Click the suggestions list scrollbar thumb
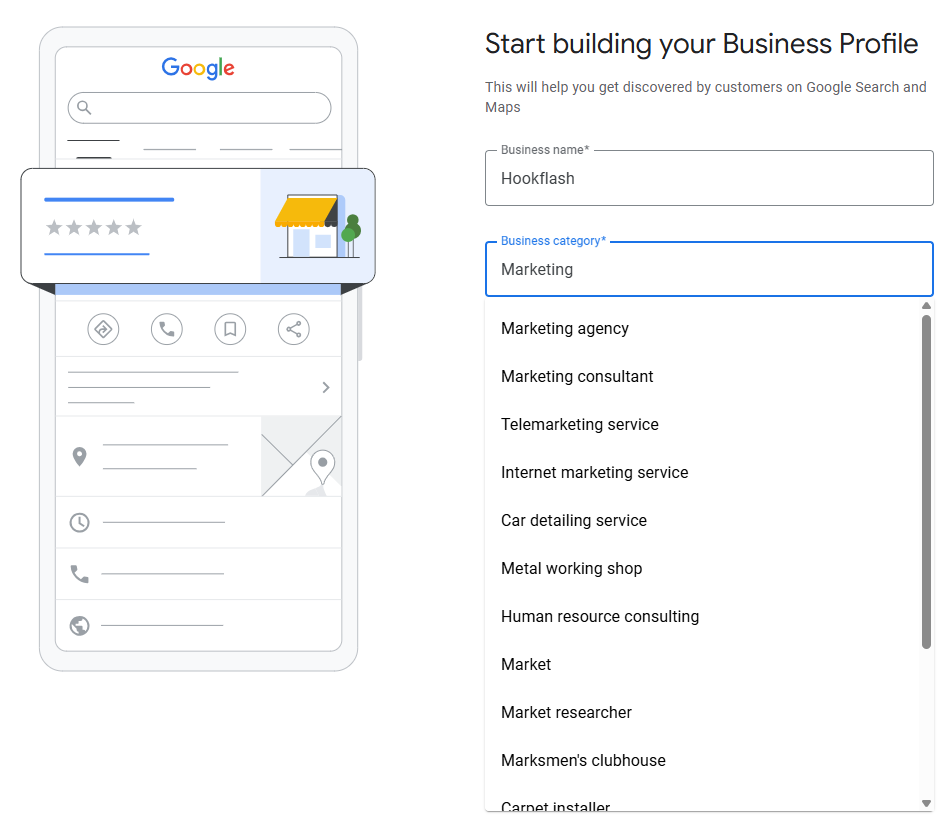This screenshot has height=824, width=952. [926, 482]
